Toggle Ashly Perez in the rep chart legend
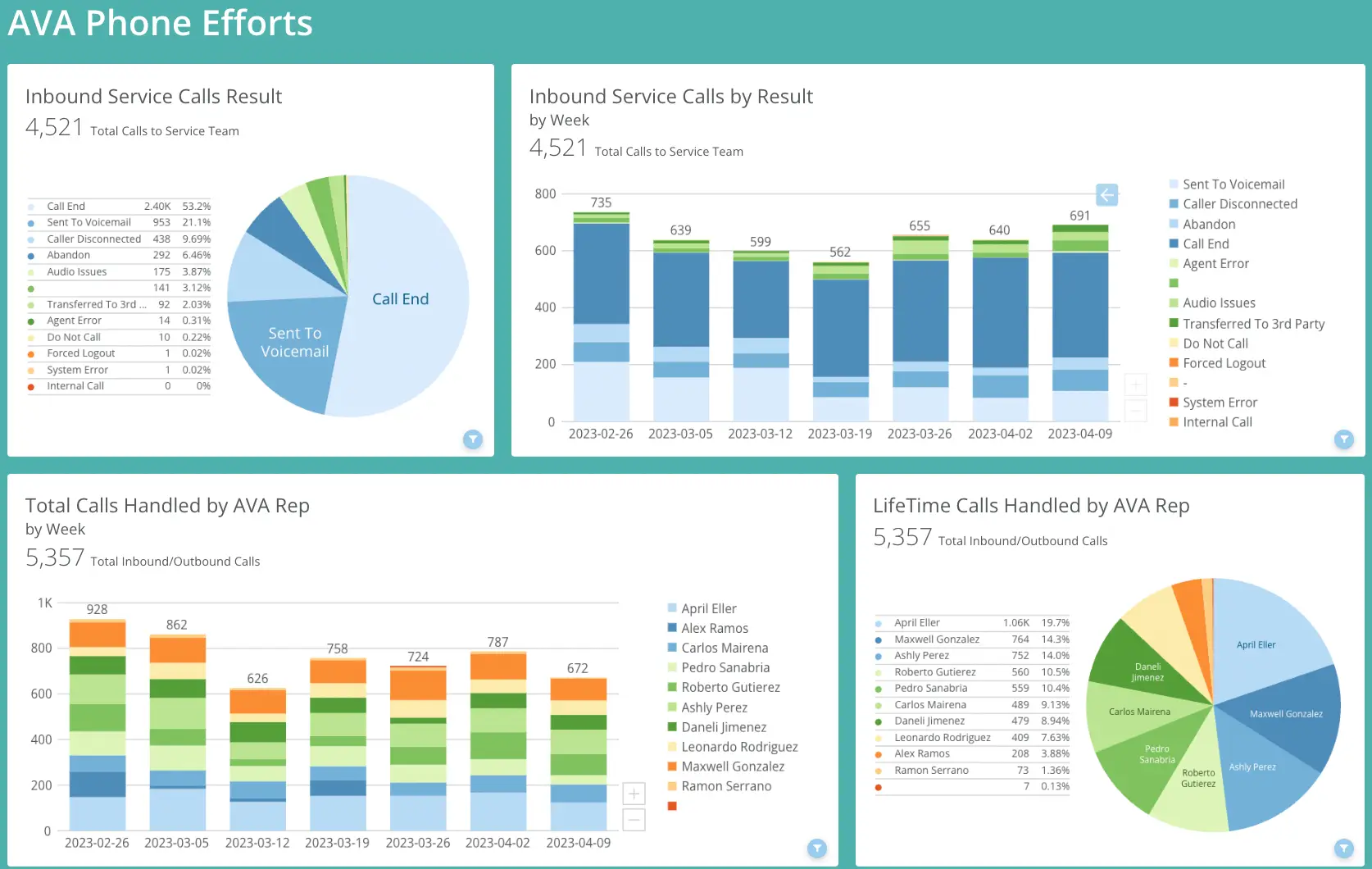This screenshot has width=1372, height=869. (x=707, y=707)
